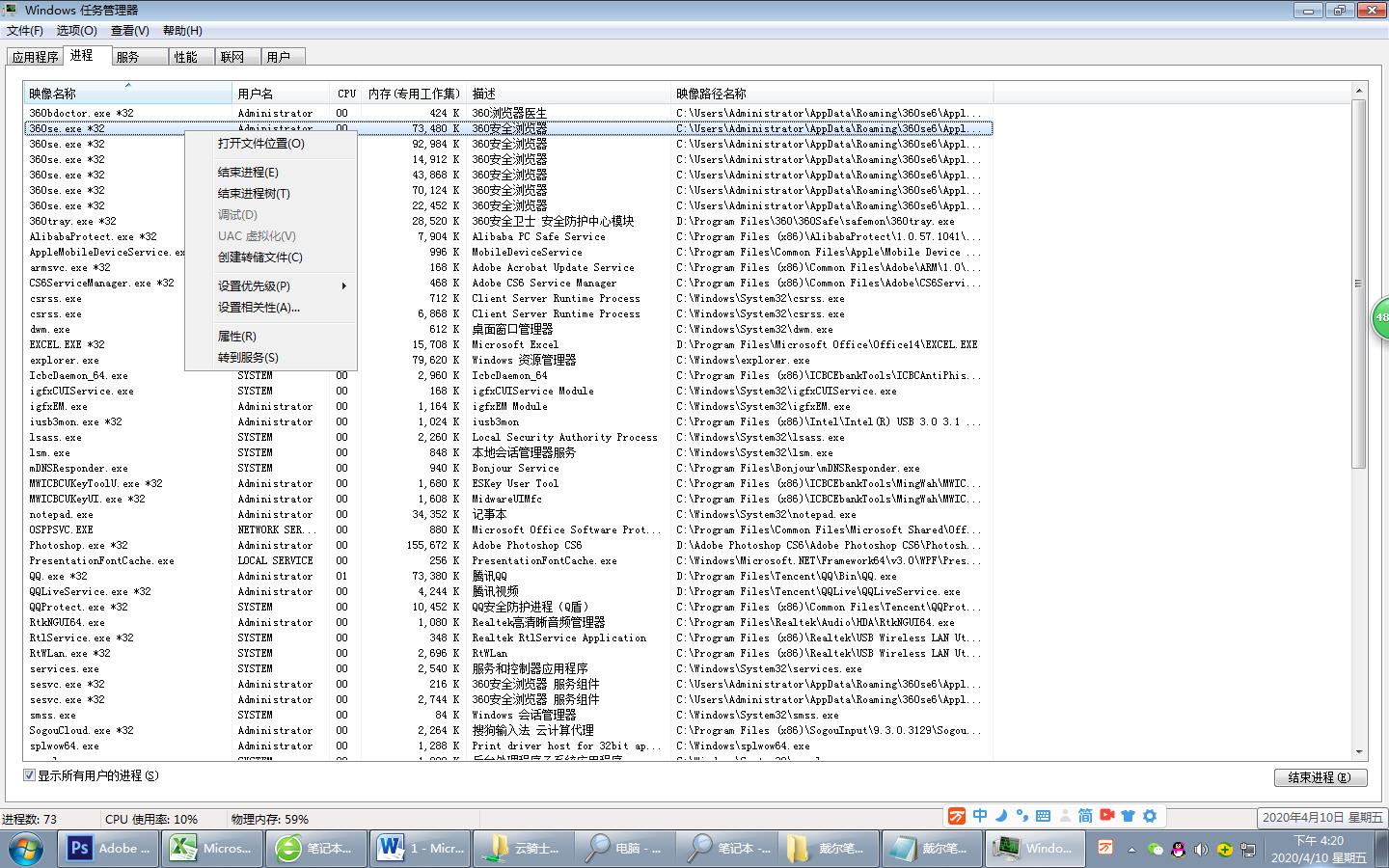Sort by 映像路径名称 column header
1389x868 pixels.
click(831, 94)
